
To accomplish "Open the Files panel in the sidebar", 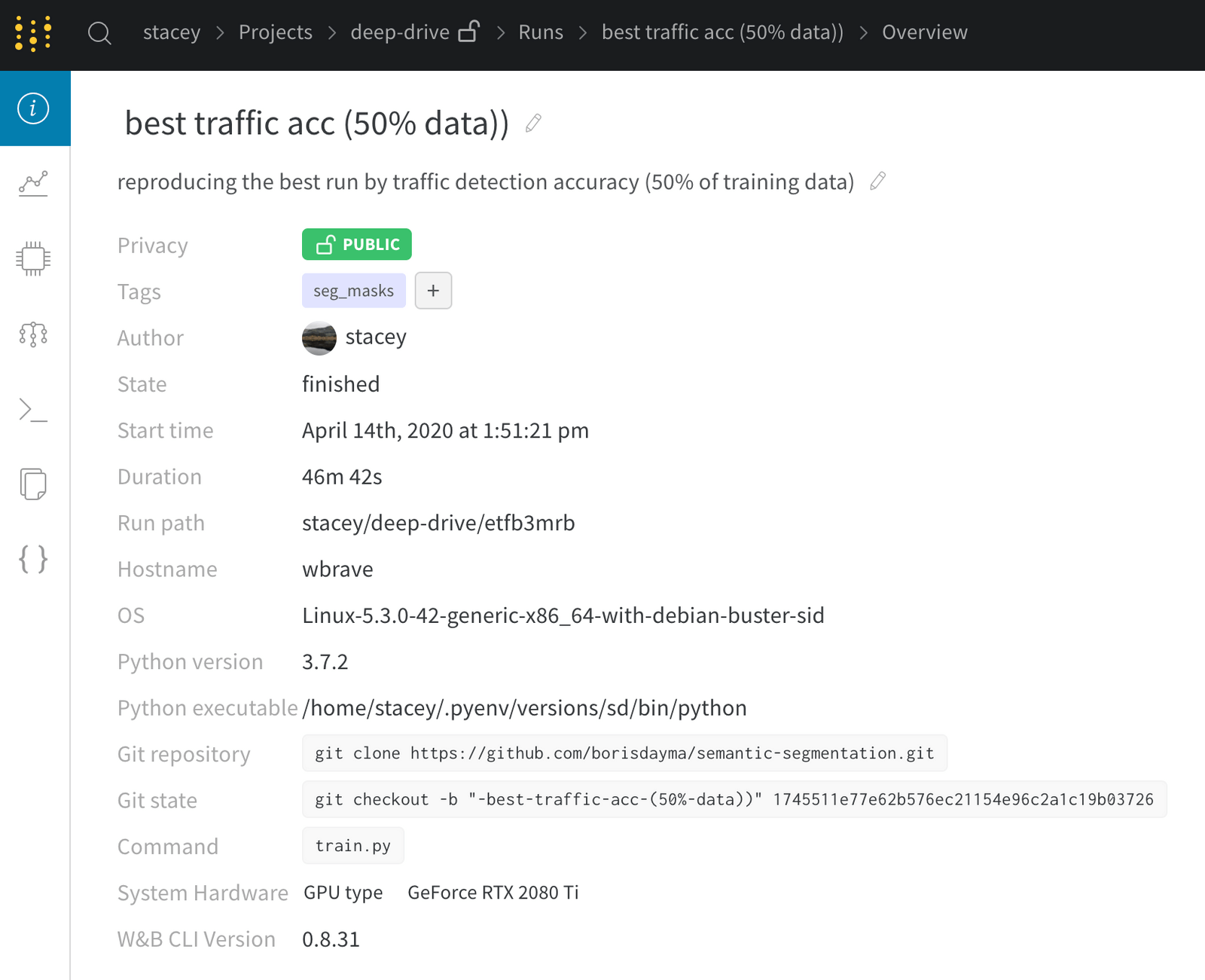I will pos(32,484).
